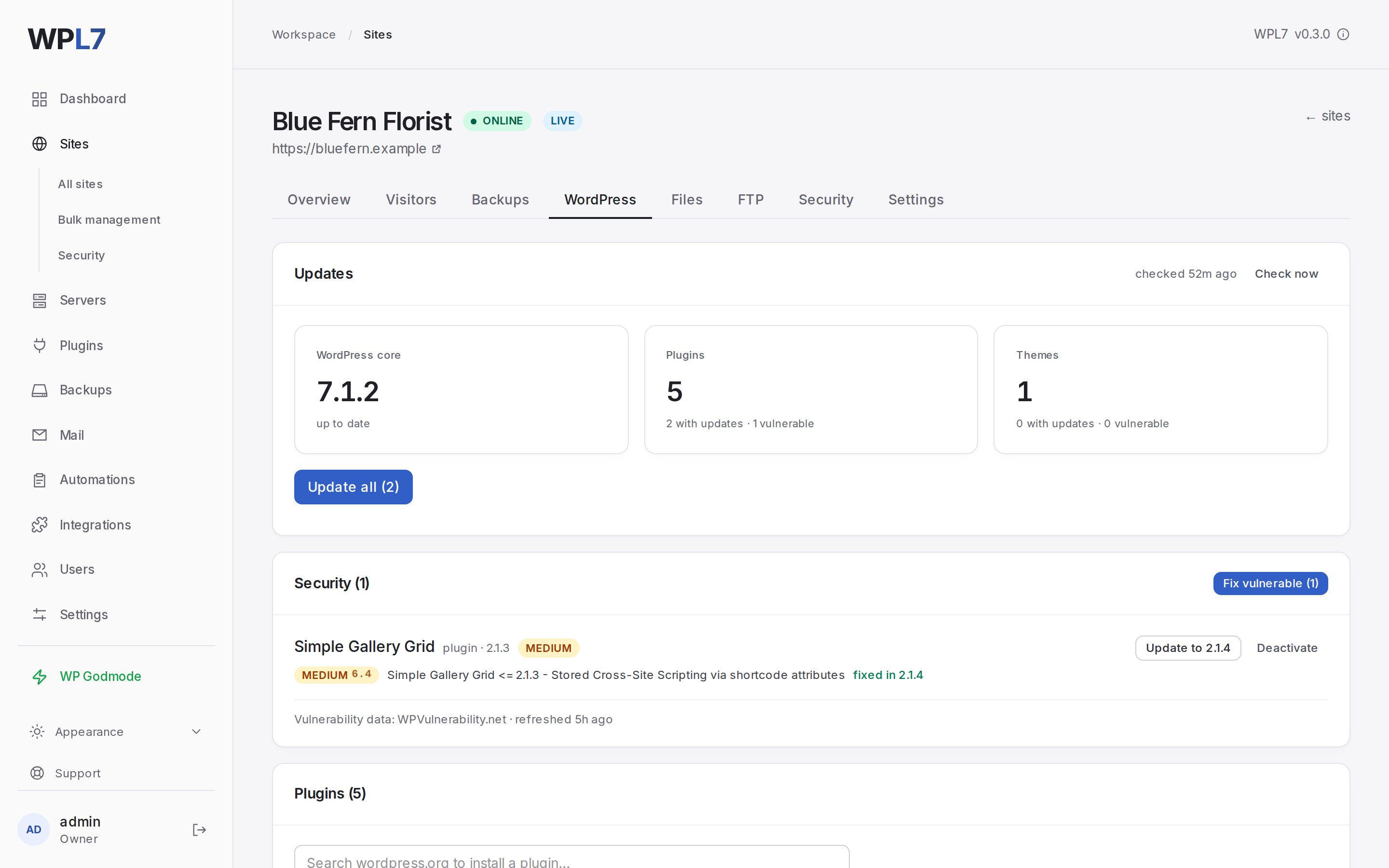This screenshot has height=868, width=1389.
Task: Click the WordPress core version card
Action: [x=461, y=390]
